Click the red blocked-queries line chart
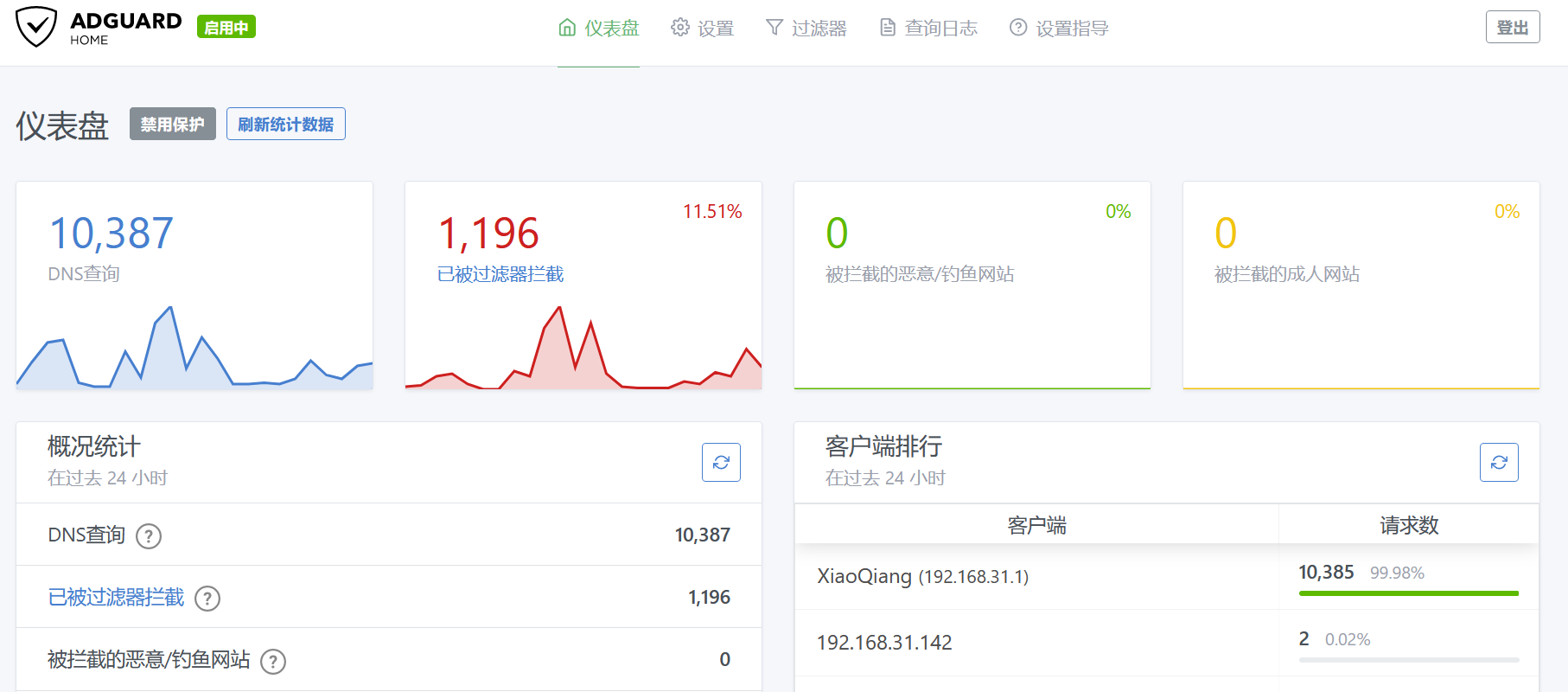Screen dimensions: 1568x692 coord(583,348)
